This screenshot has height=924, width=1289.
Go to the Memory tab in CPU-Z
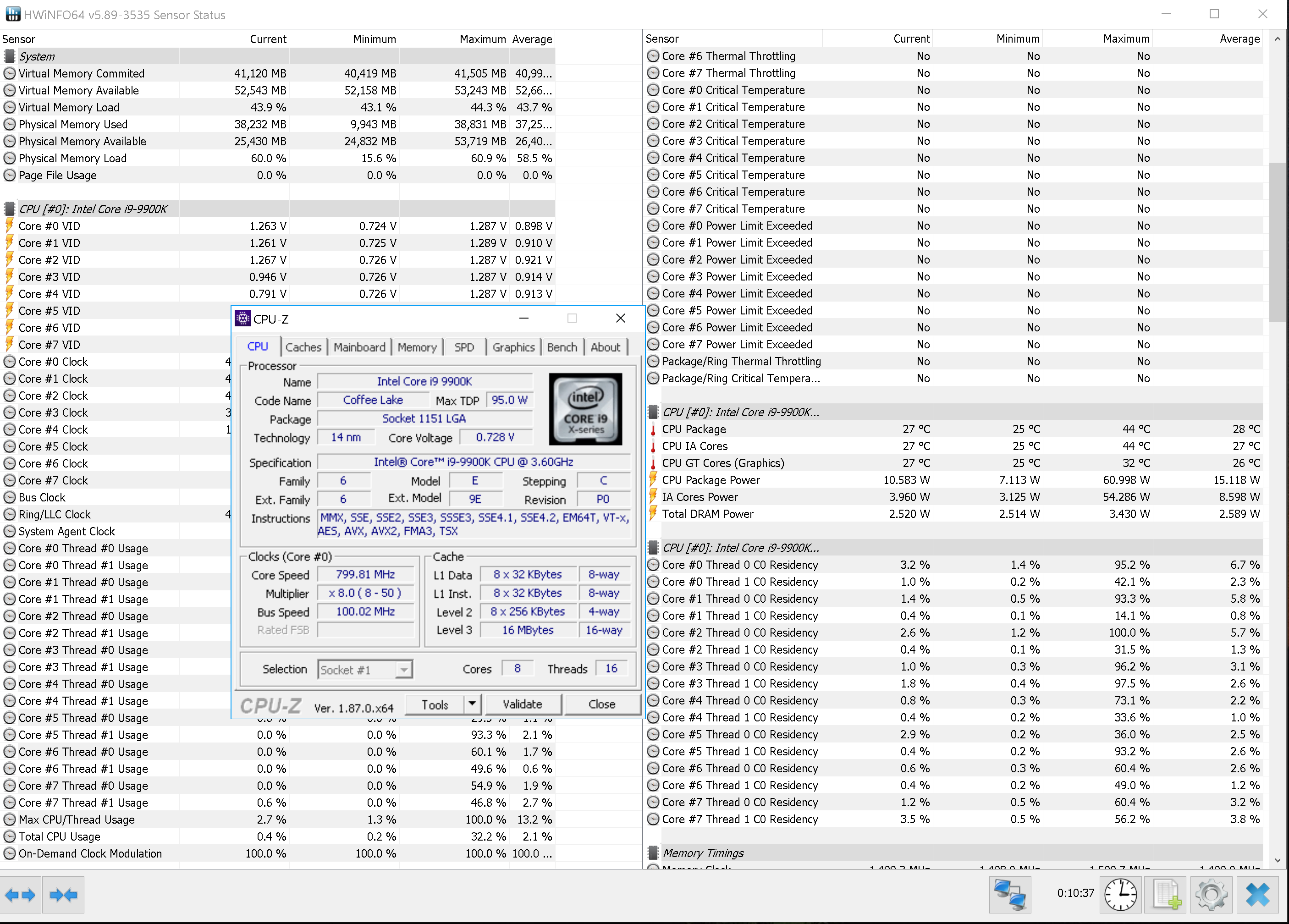(x=417, y=346)
